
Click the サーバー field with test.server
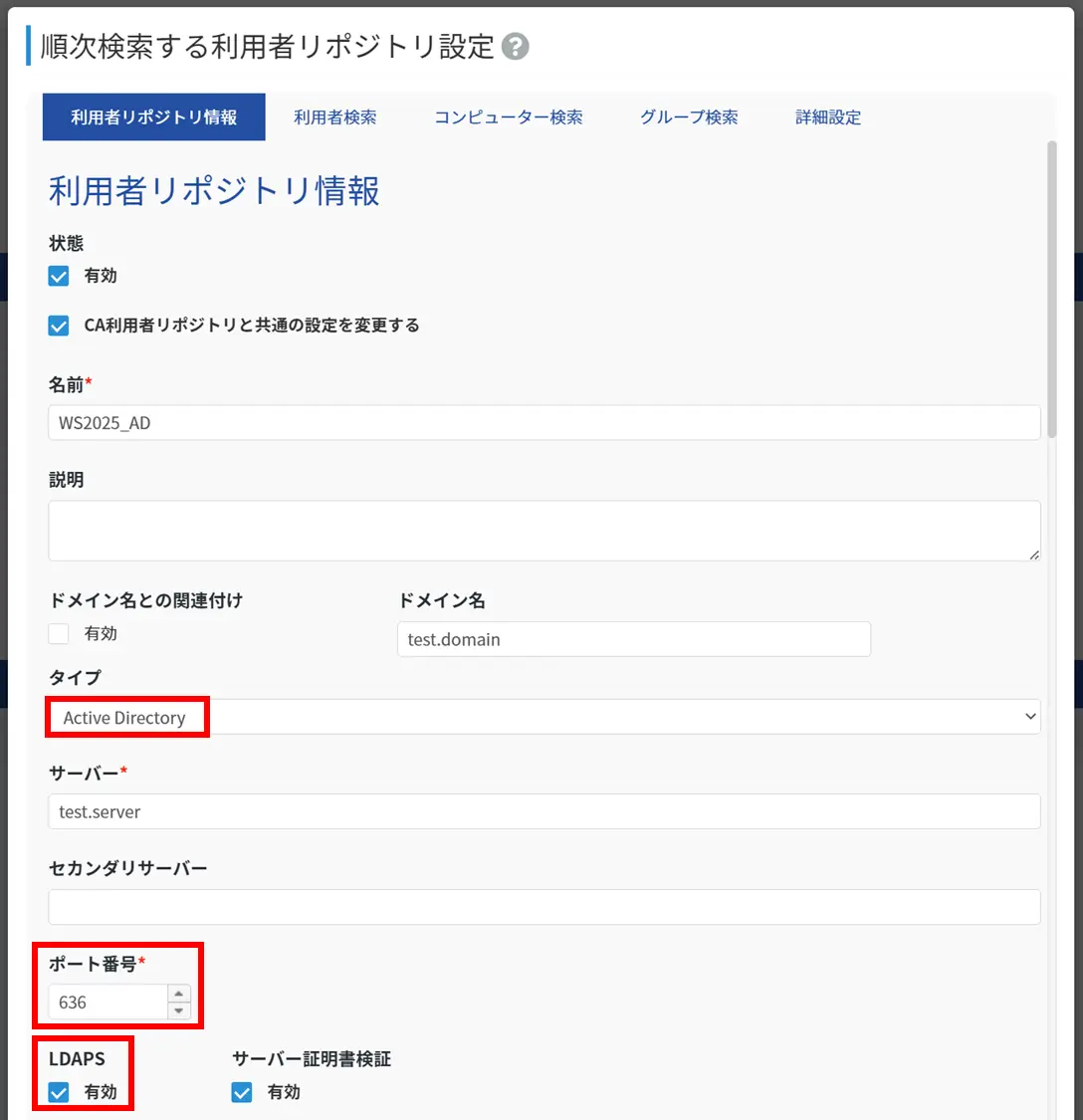pos(544,811)
